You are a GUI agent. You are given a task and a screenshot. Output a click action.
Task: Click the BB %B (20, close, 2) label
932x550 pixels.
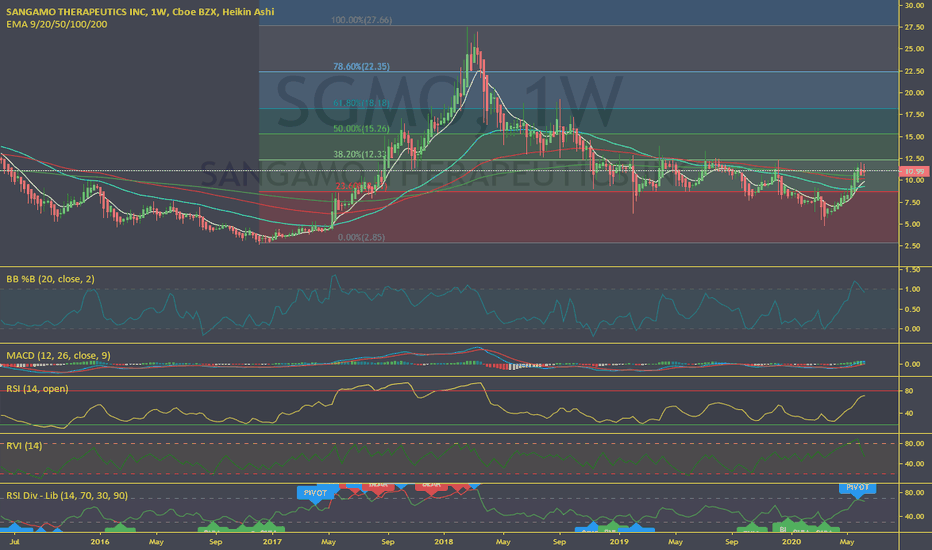coord(51,279)
